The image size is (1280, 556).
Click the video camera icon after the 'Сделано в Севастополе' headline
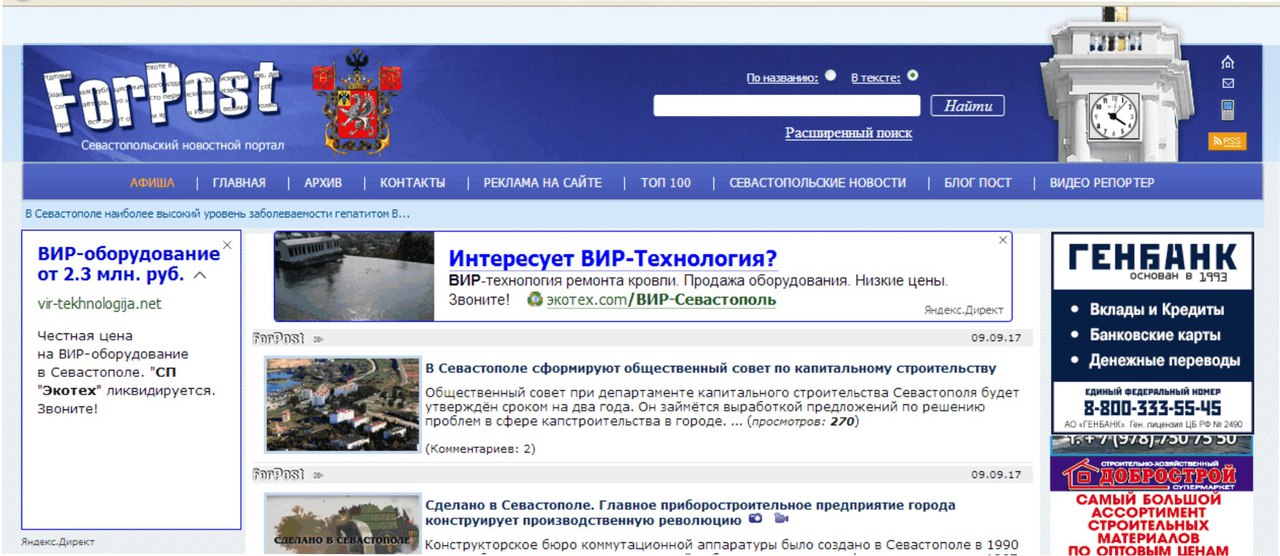point(781,519)
